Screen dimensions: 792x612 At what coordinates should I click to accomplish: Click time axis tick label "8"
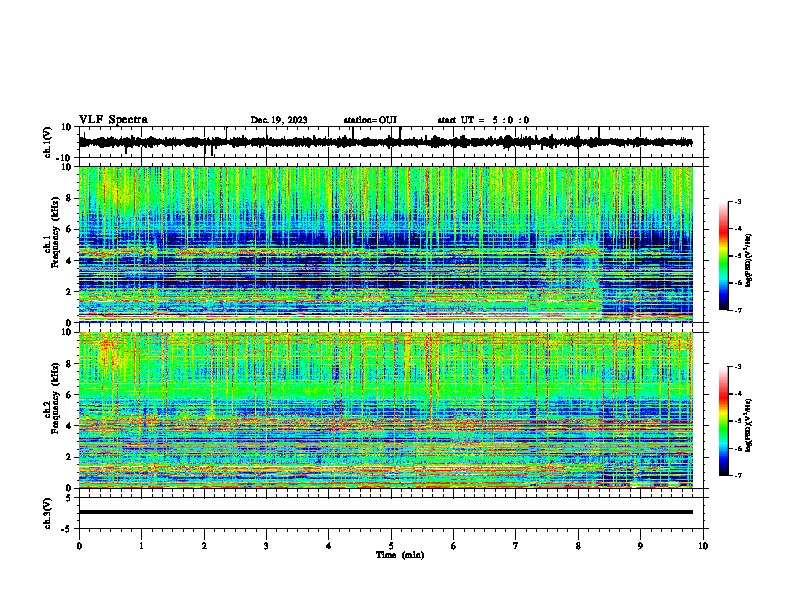click(x=578, y=546)
